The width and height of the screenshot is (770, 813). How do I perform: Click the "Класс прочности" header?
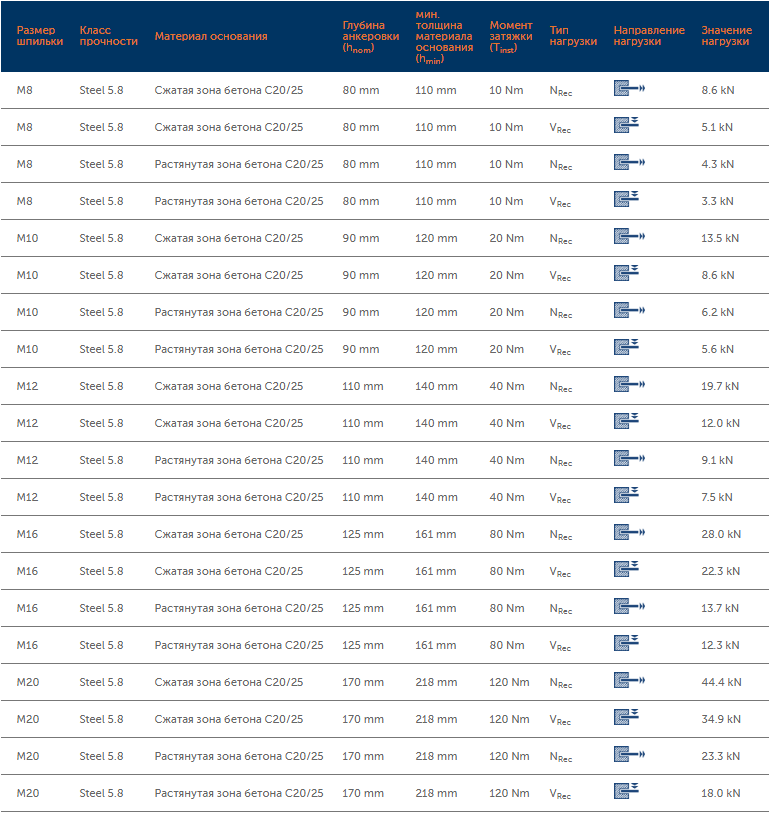click(108, 36)
